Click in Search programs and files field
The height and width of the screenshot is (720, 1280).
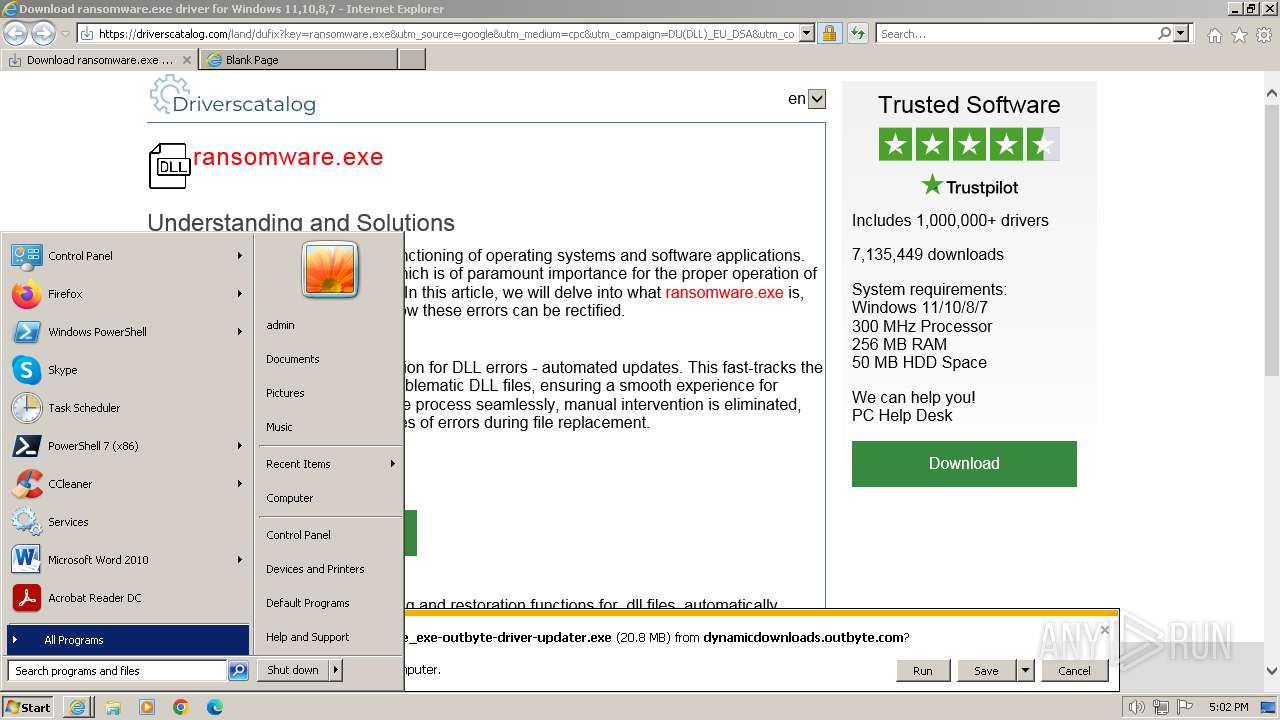117,671
